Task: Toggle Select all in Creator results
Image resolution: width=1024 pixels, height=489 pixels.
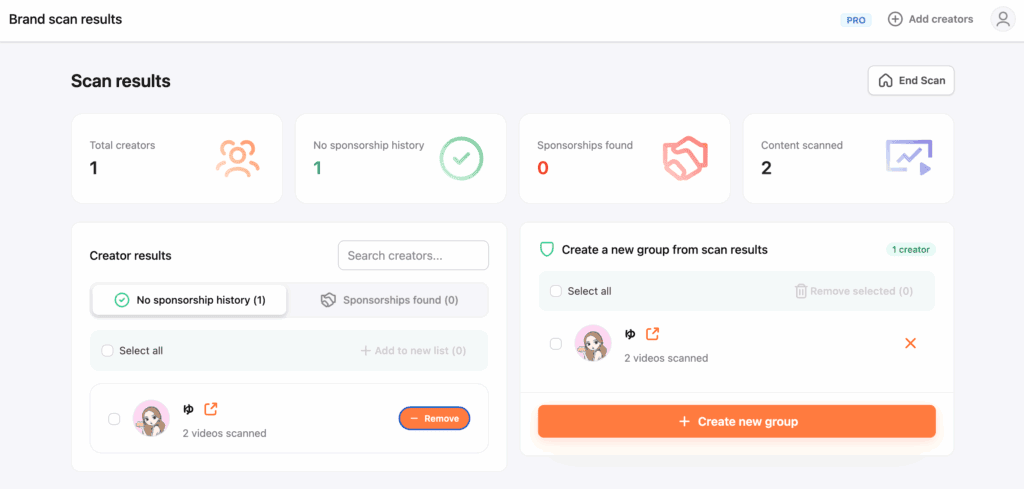Action: (108, 351)
